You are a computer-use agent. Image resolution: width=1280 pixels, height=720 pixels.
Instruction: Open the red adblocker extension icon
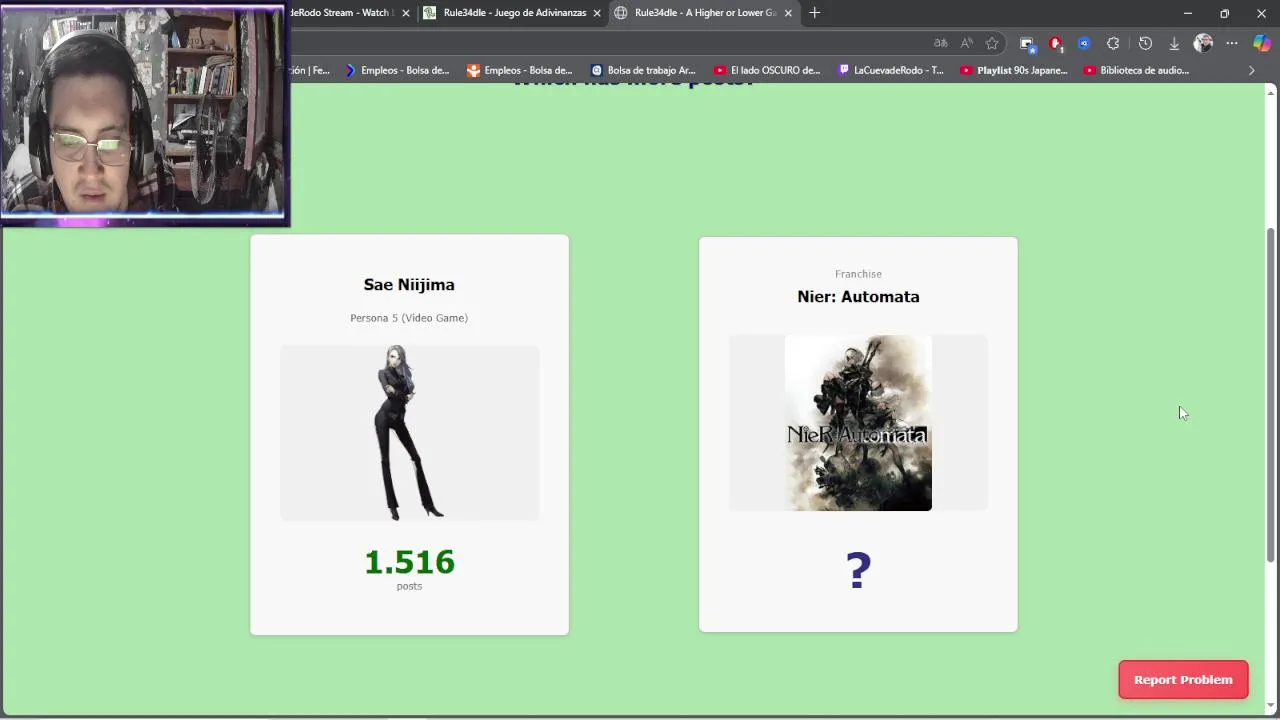pyautogui.click(x=1056, y=43)
